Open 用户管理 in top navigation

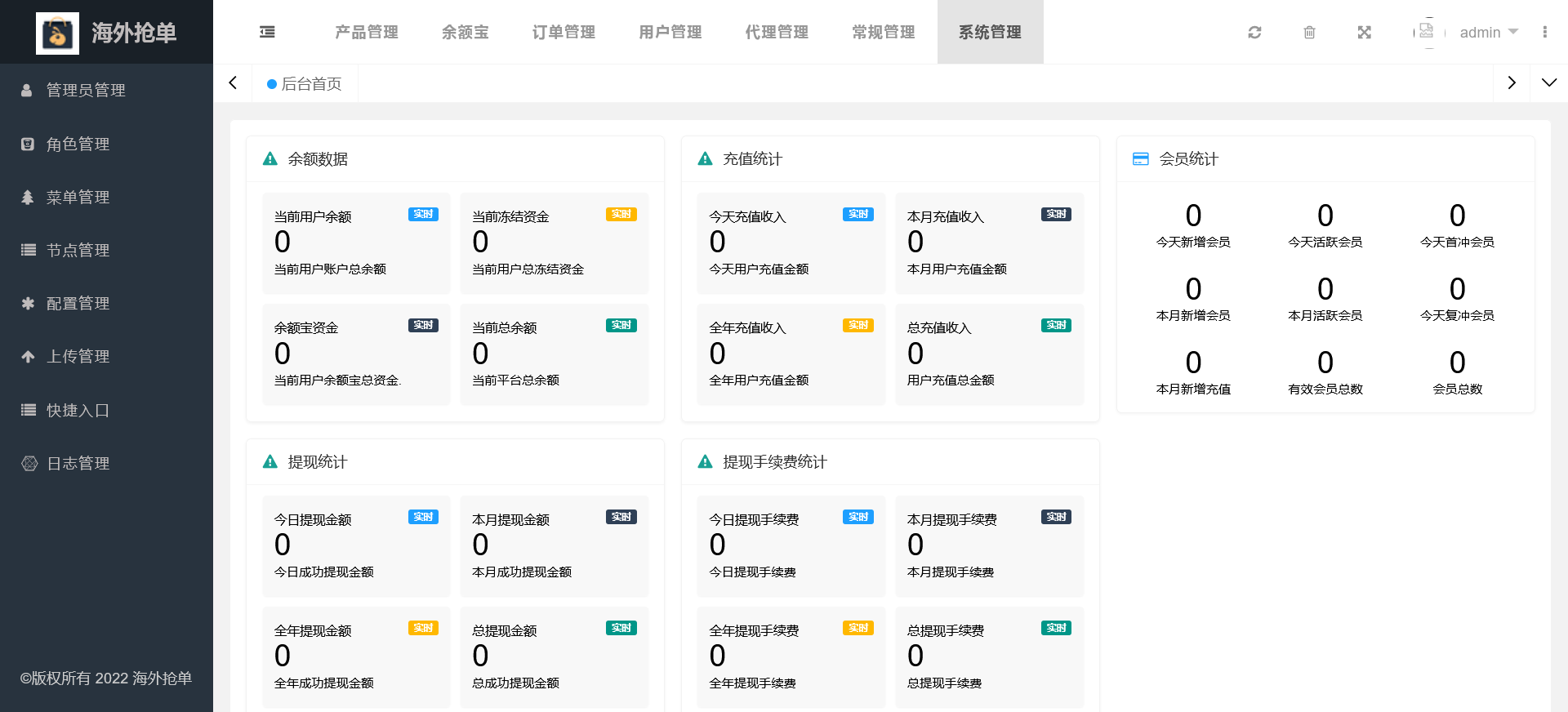click(670, 33)
